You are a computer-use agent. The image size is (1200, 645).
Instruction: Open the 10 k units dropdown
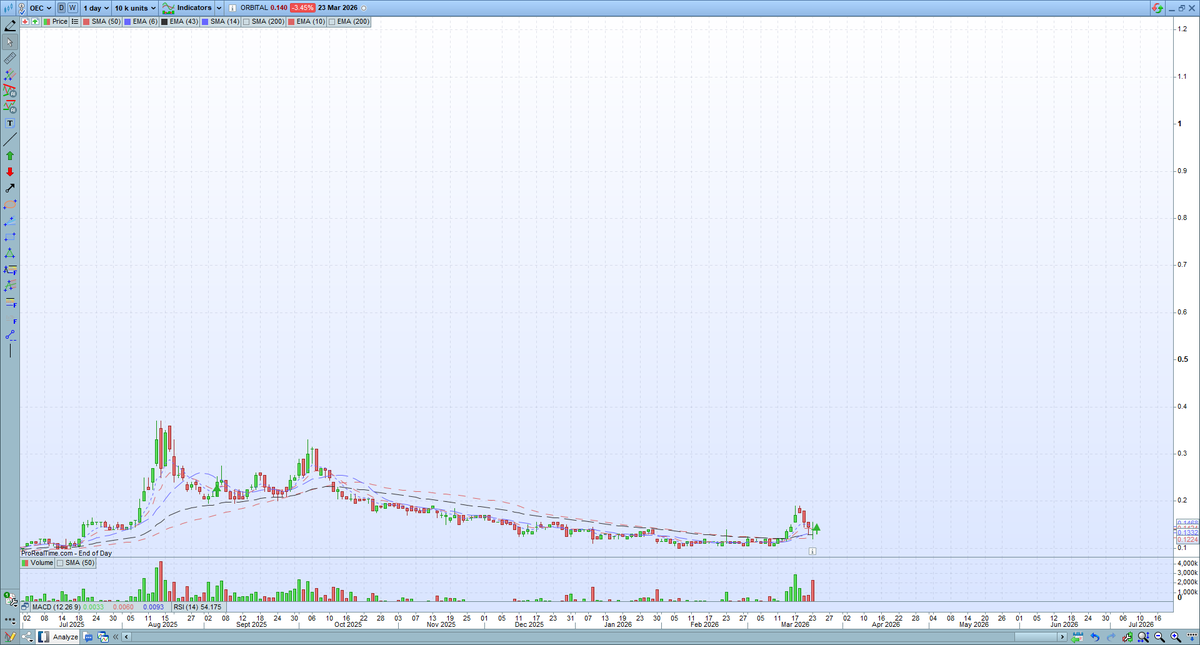click(135, 8)
